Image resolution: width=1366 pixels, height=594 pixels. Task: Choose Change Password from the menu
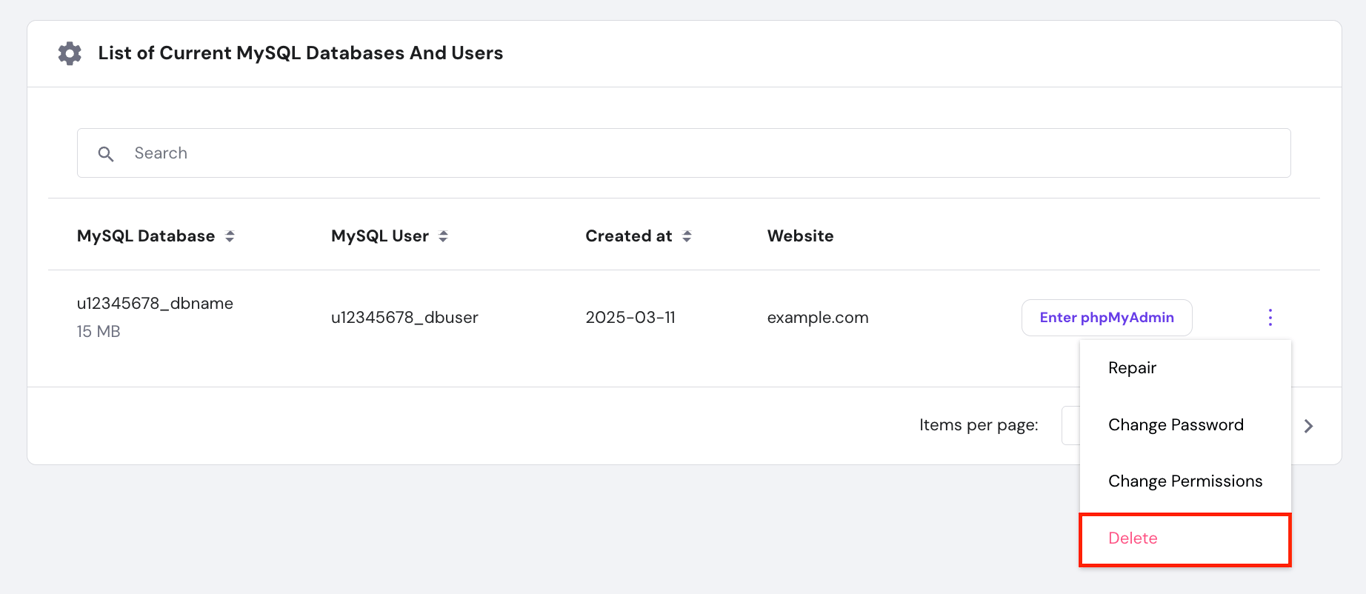[1176, 424]
